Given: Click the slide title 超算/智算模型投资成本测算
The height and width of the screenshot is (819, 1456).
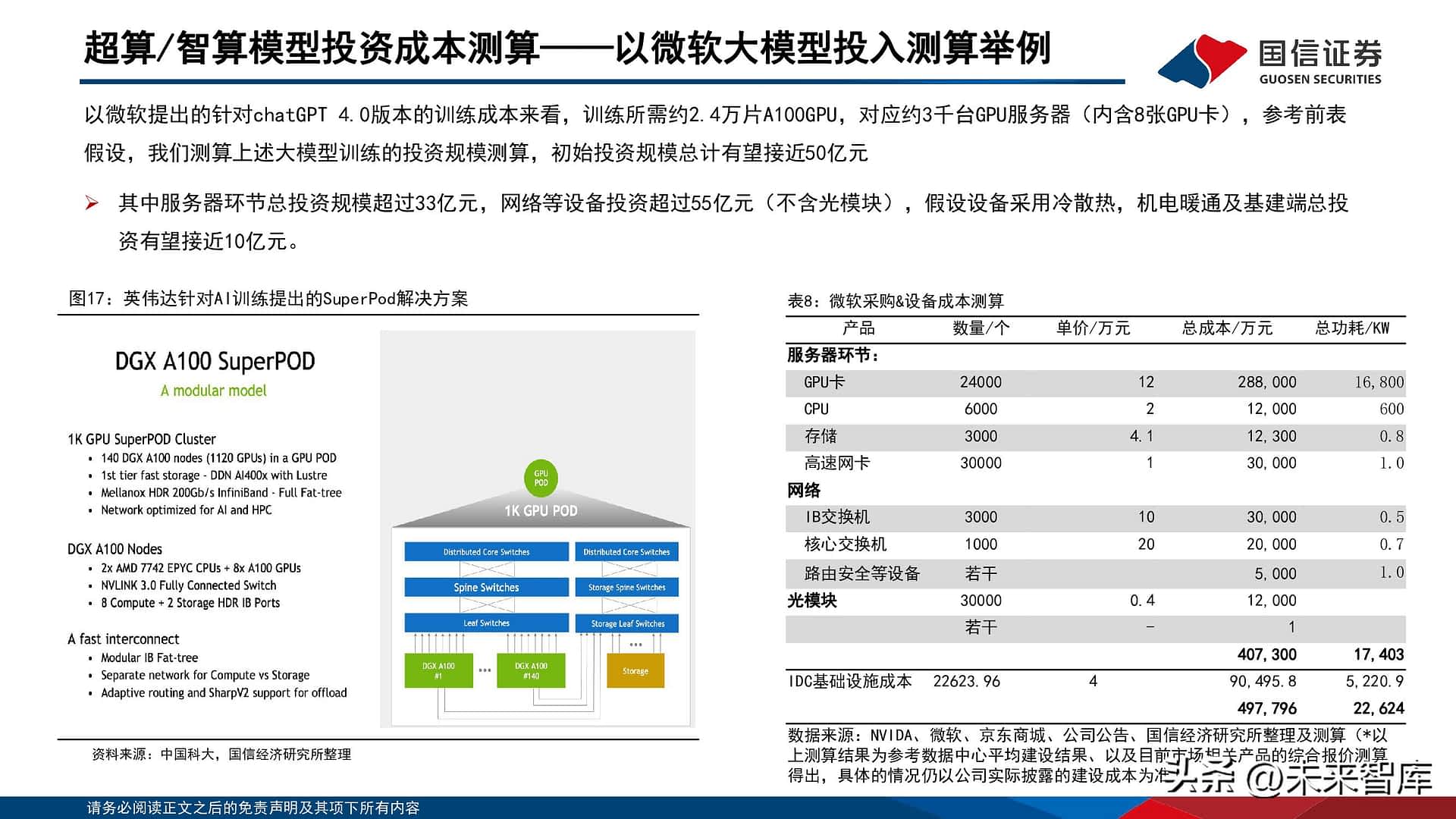Looking at the screenshot, I should pos(312,48).
